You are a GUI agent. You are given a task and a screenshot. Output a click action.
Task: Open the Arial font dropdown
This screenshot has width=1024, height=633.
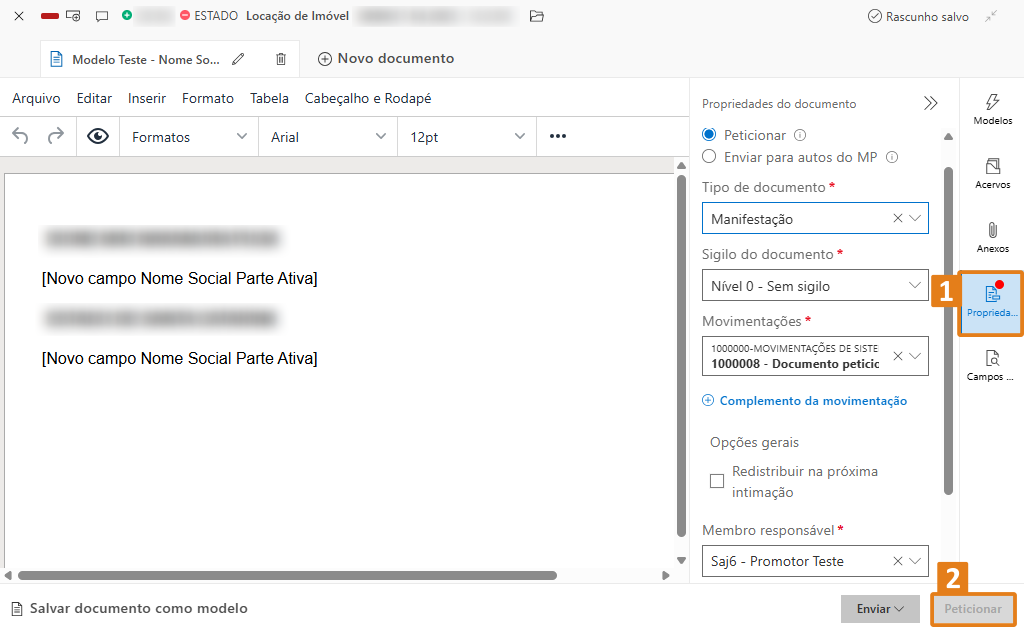[328, 137]
